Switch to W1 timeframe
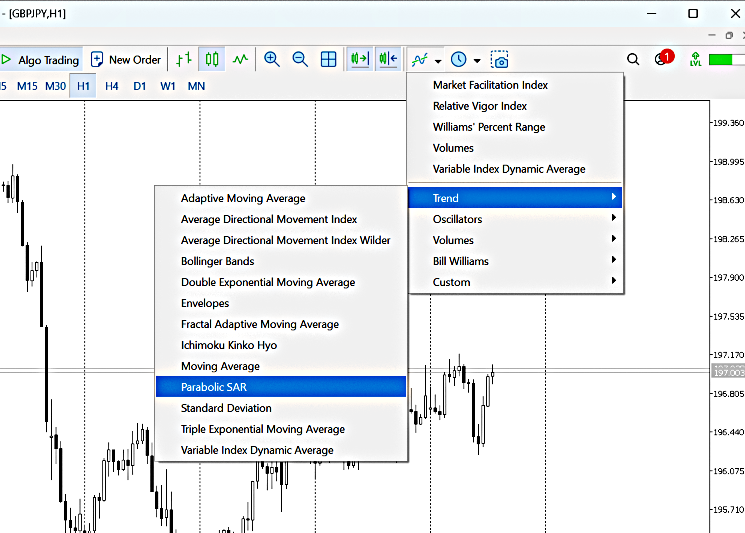The width and height of the screenshot is (745, 533). [x=168, y=86]
